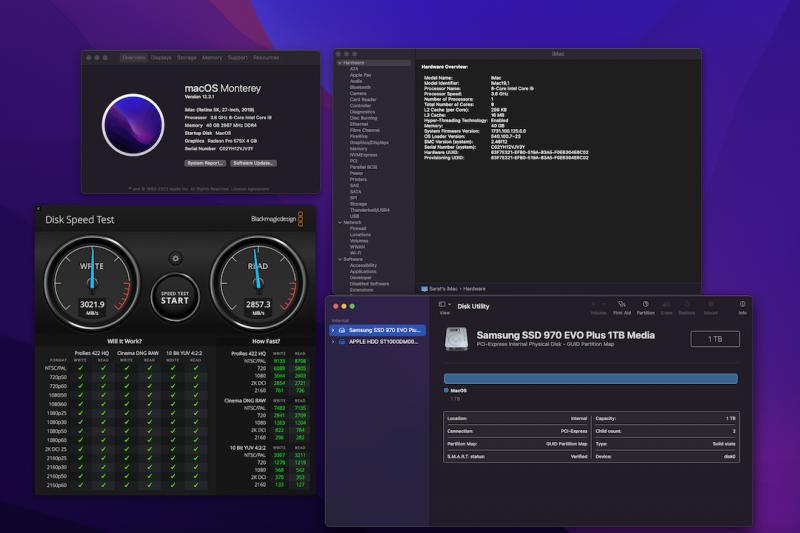Viewport: 800px width, 533px height.
Task: Click the Samsung SSD drive icon
Action: click(x=456, y=339)
